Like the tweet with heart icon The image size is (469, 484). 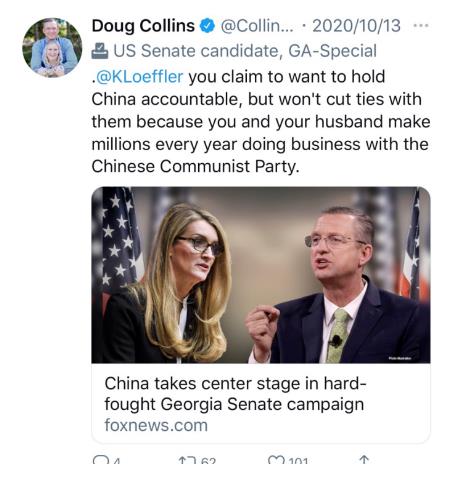coord(276,460)
